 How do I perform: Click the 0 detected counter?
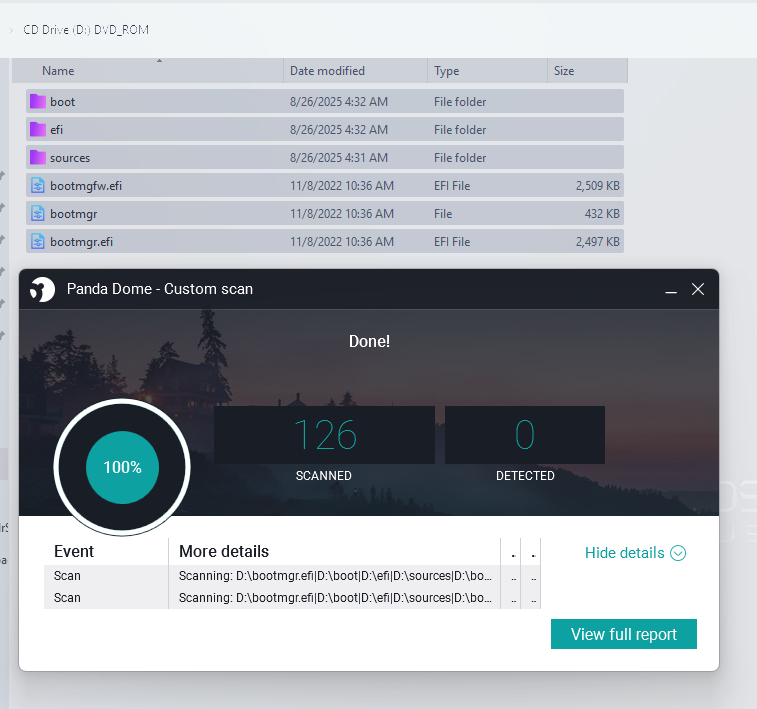click(525, 435)
